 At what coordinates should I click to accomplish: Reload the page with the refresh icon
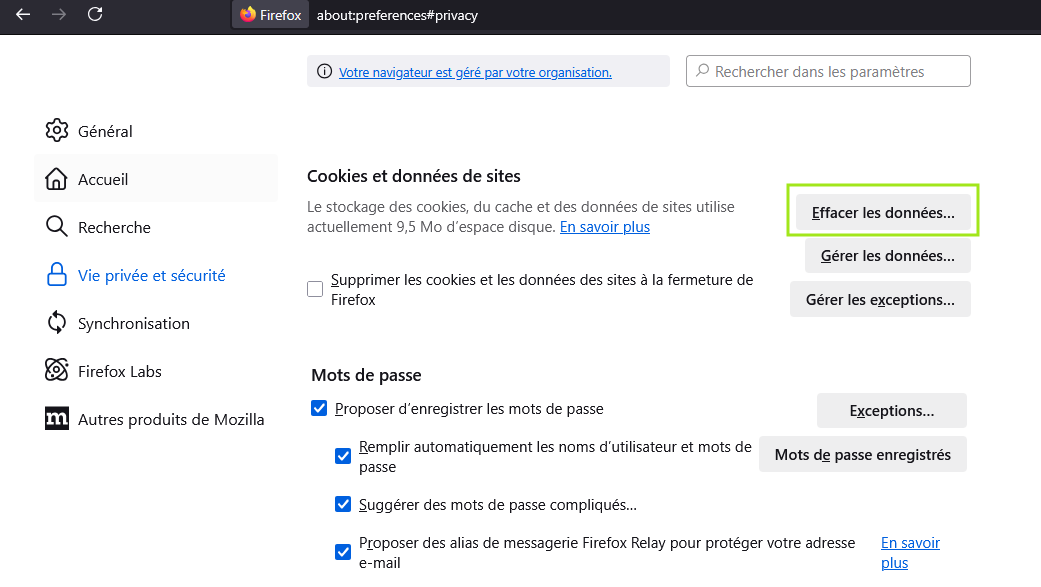tap(95, 14)
